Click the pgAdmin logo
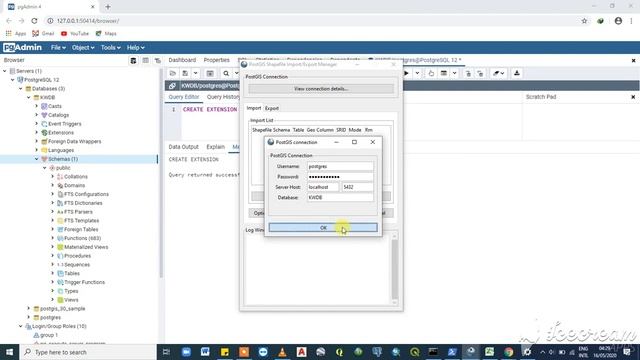The height and width of the screenshot is (360, 640). (22, 47)
